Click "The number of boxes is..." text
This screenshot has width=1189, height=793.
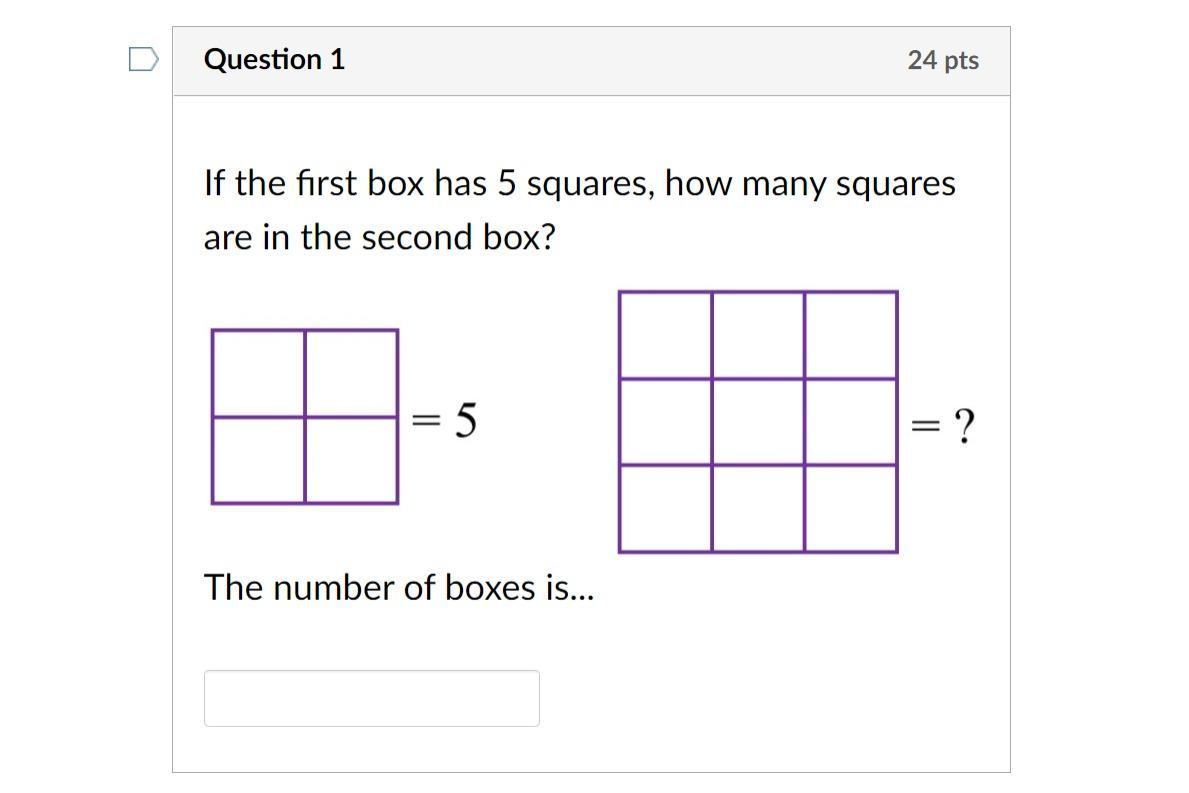coord(398,588)
